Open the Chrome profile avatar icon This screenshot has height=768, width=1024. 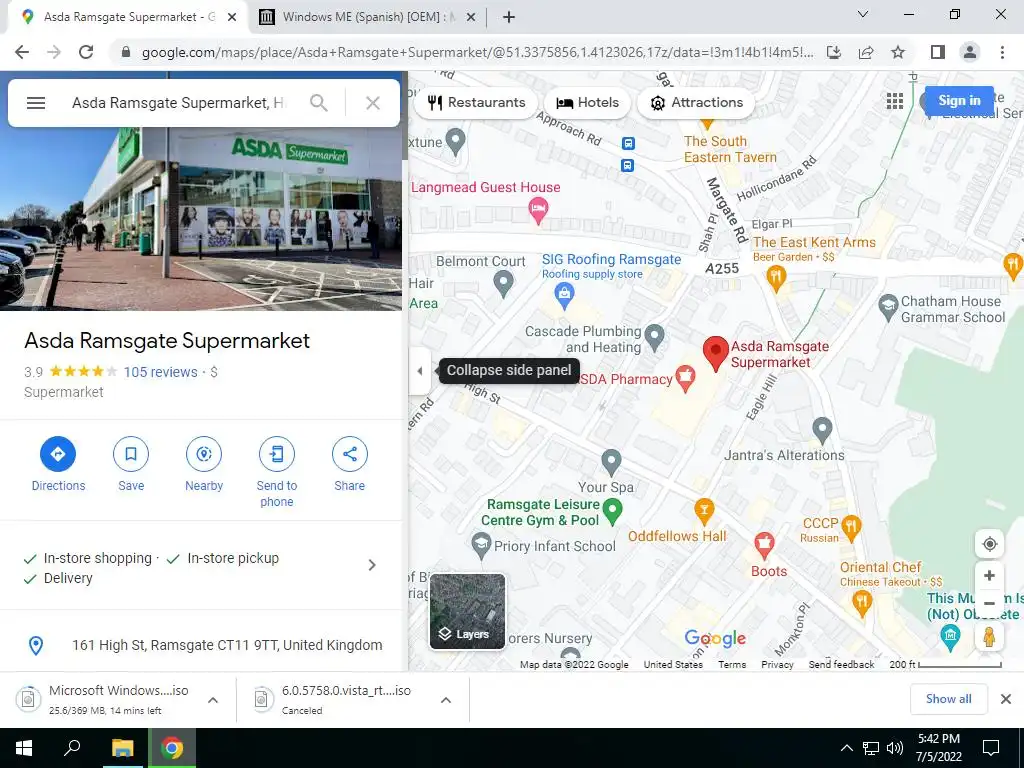pos(970,52)
